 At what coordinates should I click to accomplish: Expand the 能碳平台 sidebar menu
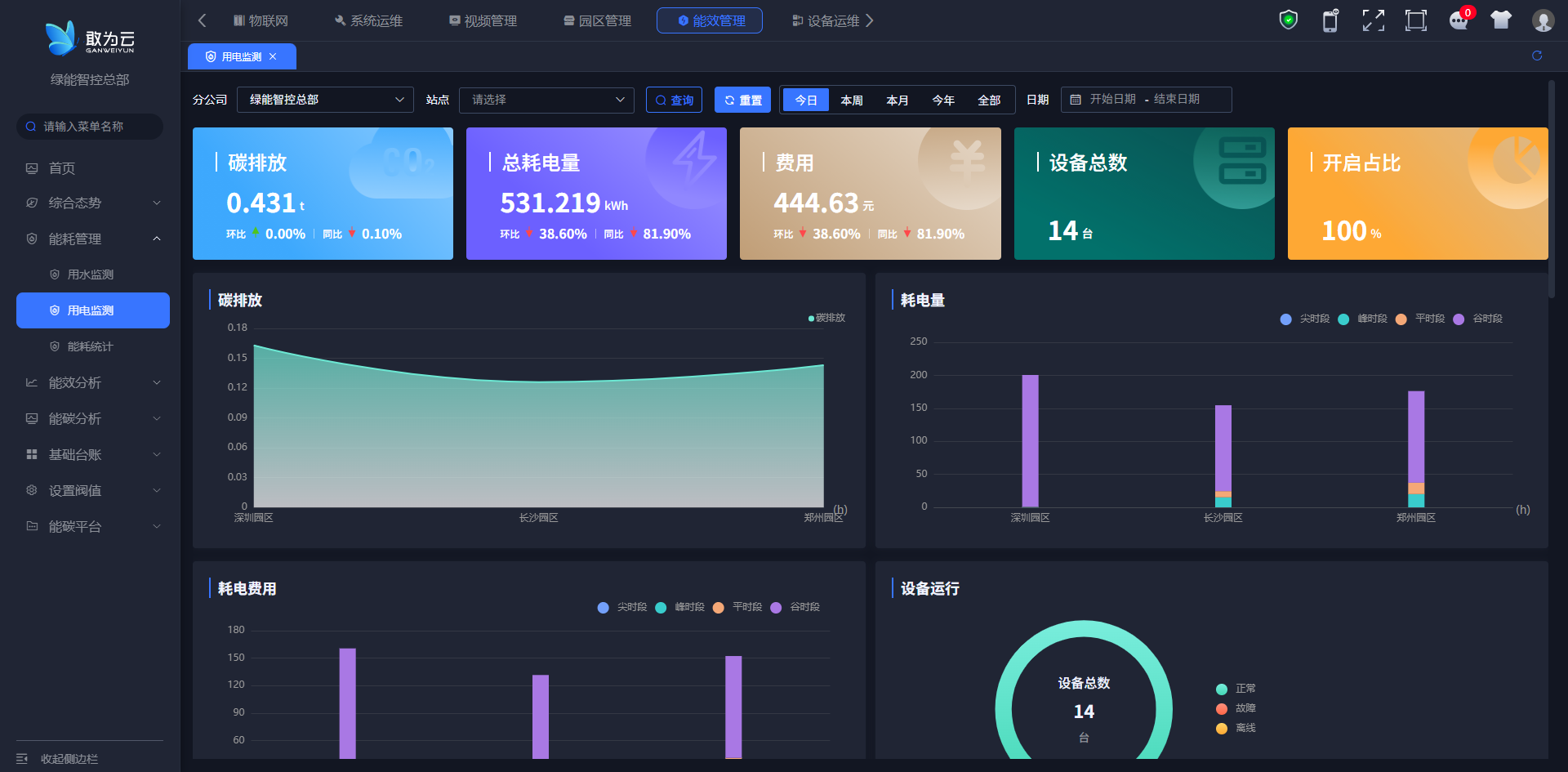pyautogui.click(x=157, y=526)
